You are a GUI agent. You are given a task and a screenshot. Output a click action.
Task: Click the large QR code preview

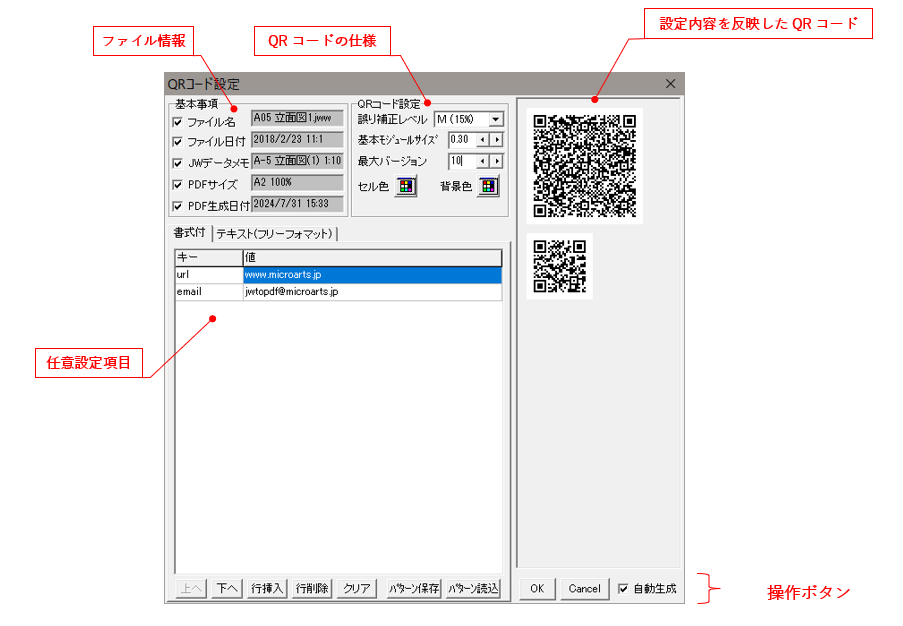[x=585, y=165]
